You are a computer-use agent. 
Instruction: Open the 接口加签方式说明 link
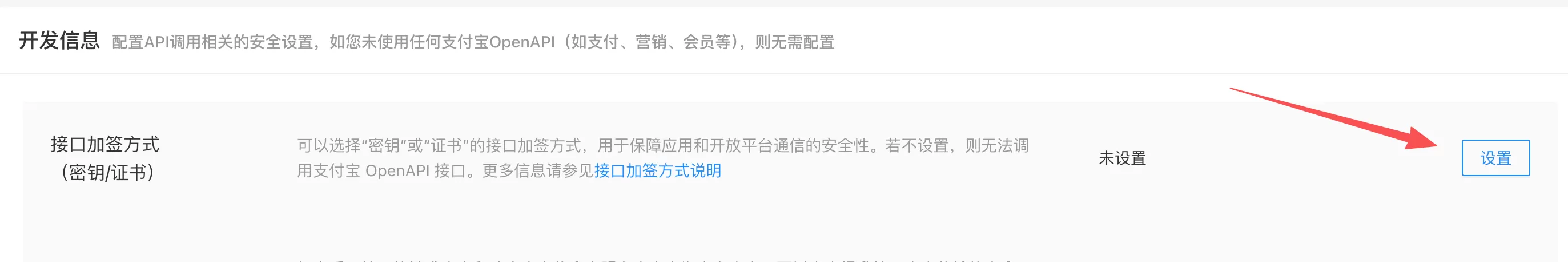657,170
